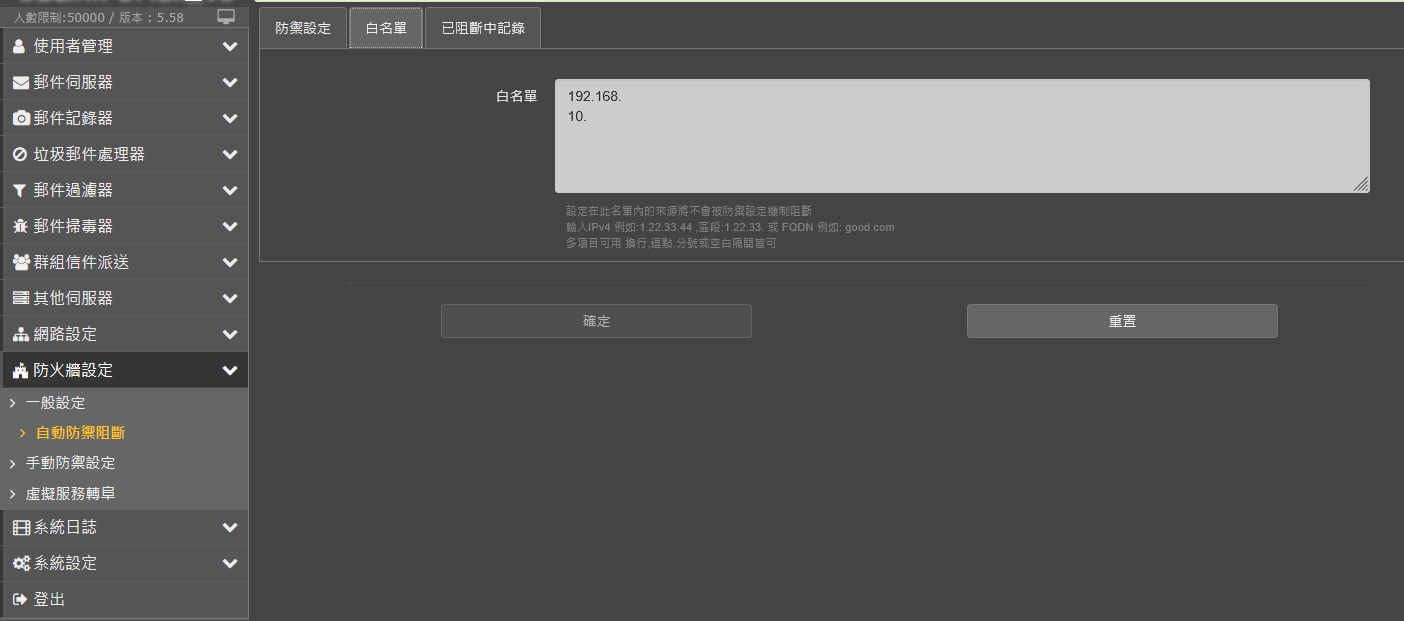This screenshot has width=1404, height=621.
Task: Expand the 其他伺服器 menu chevron
Action: 230,298
